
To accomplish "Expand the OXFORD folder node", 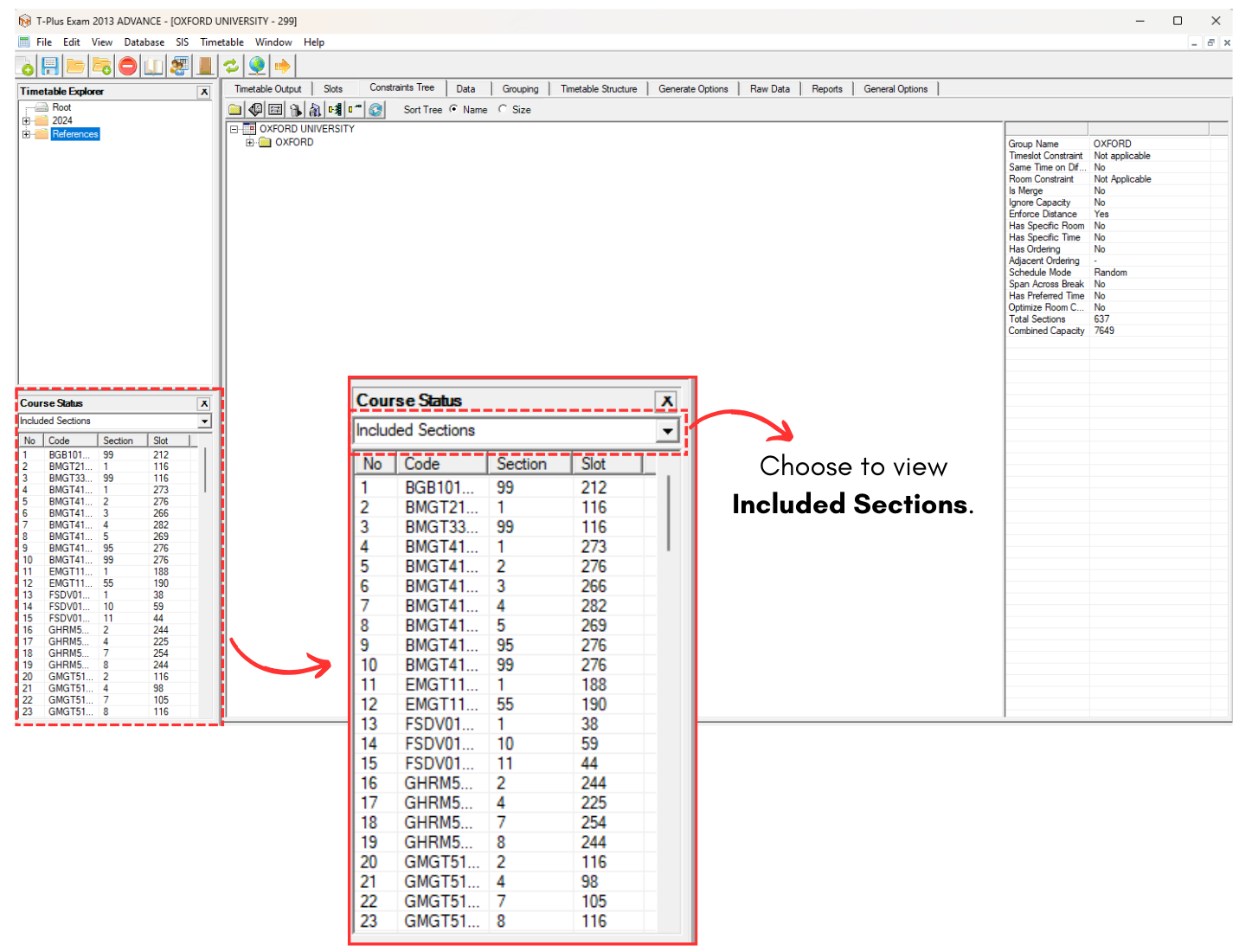I will pyautogui.click(x=250, y=143).
